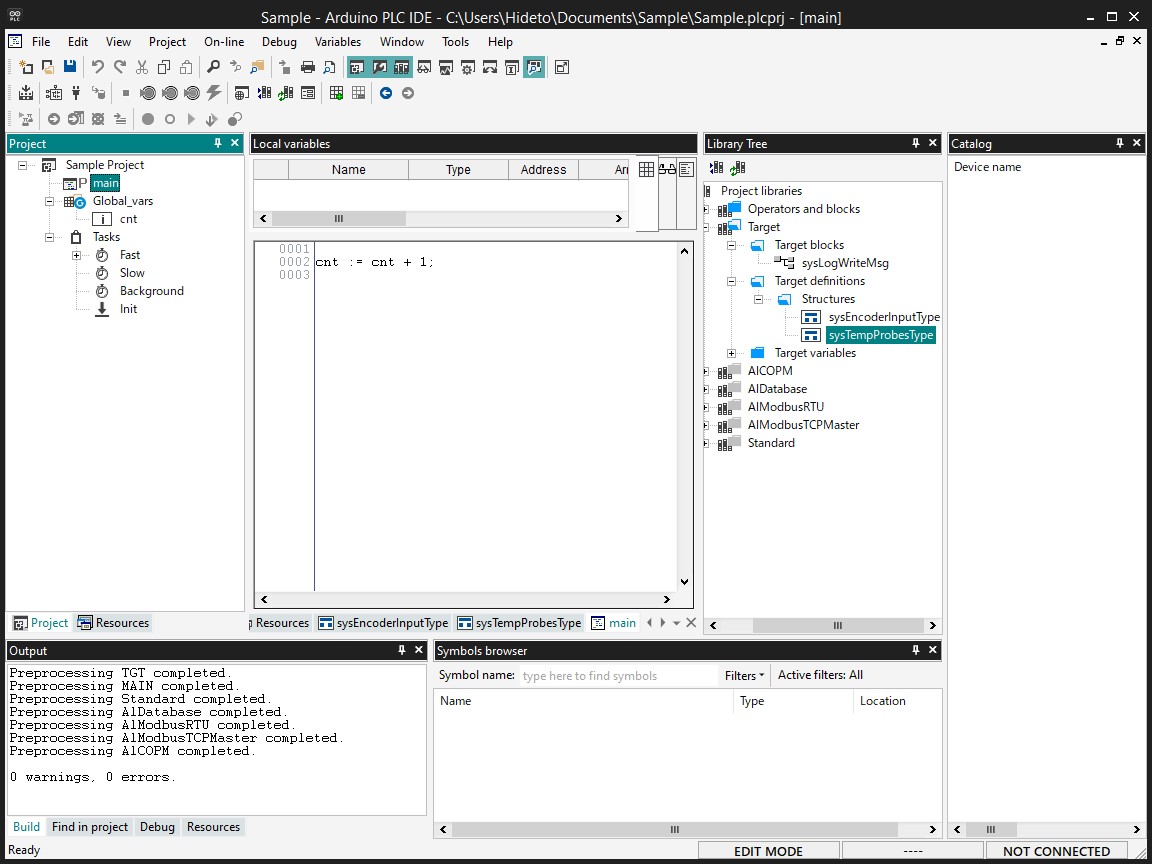This screenshot has height=864, width=1152.
Task: Click the EDIT MODE button in the status bar
Action: point(768,850)
